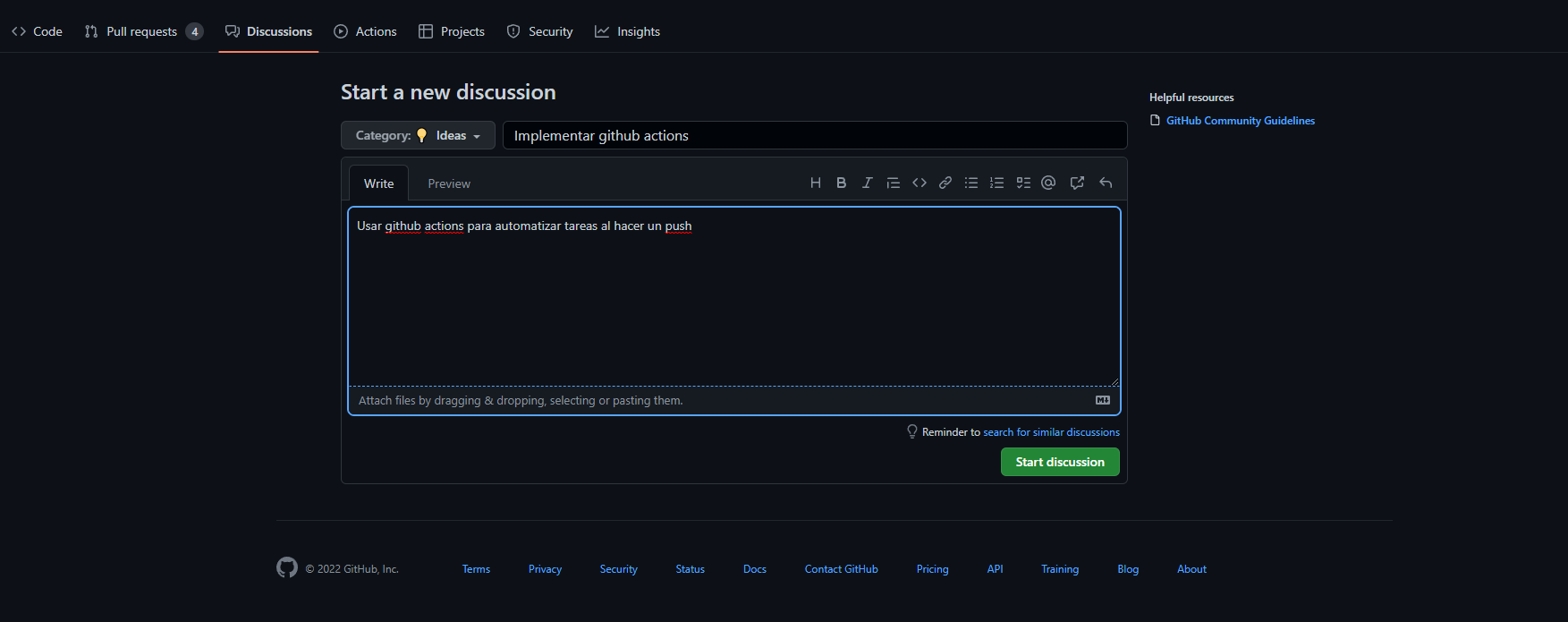The height and width of the screenshot is (622, 1568).
Task: Click the Start discussion button
Action: pos(1060,462)
